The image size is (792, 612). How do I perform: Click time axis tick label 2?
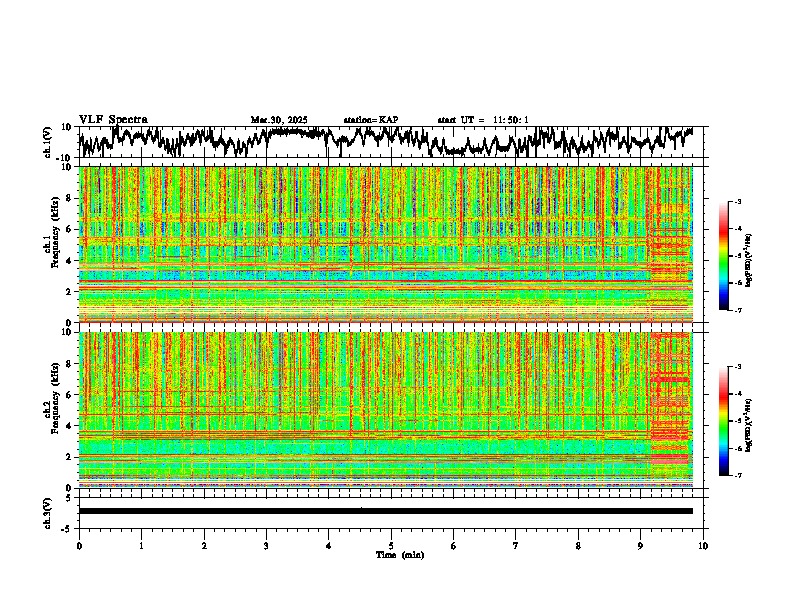click(204, 546)
